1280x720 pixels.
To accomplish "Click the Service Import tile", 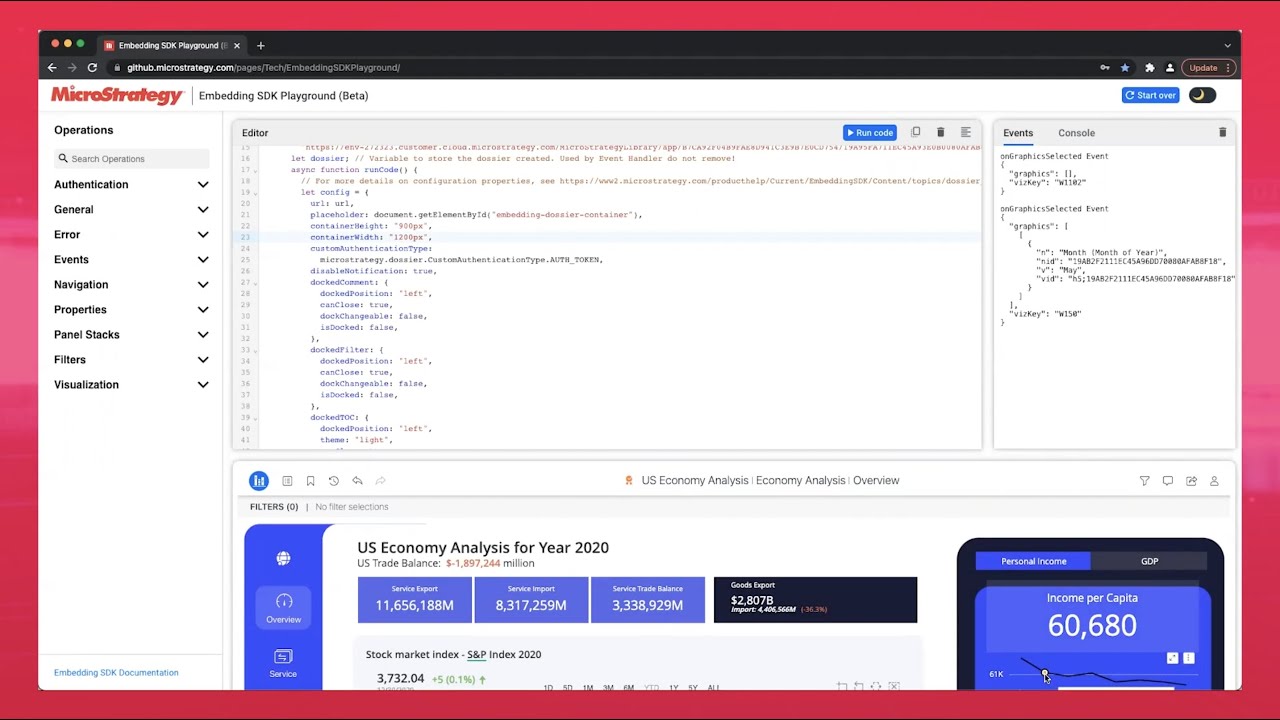I will pos(531,600).
